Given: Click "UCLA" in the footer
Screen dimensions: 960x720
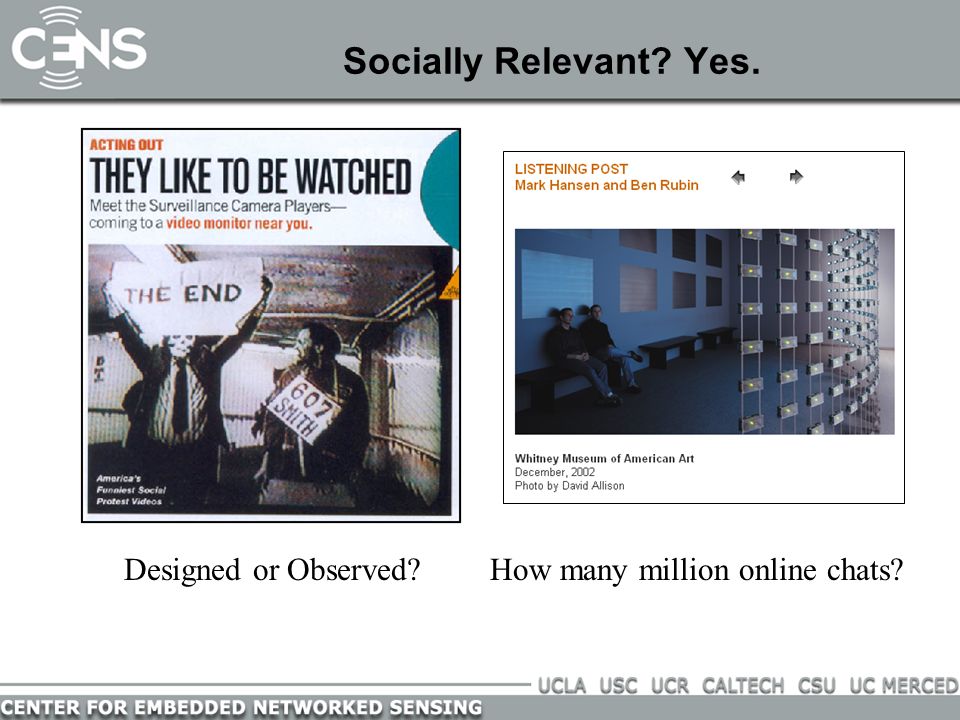Looking at the screenshot, I should tap(561, 686).
